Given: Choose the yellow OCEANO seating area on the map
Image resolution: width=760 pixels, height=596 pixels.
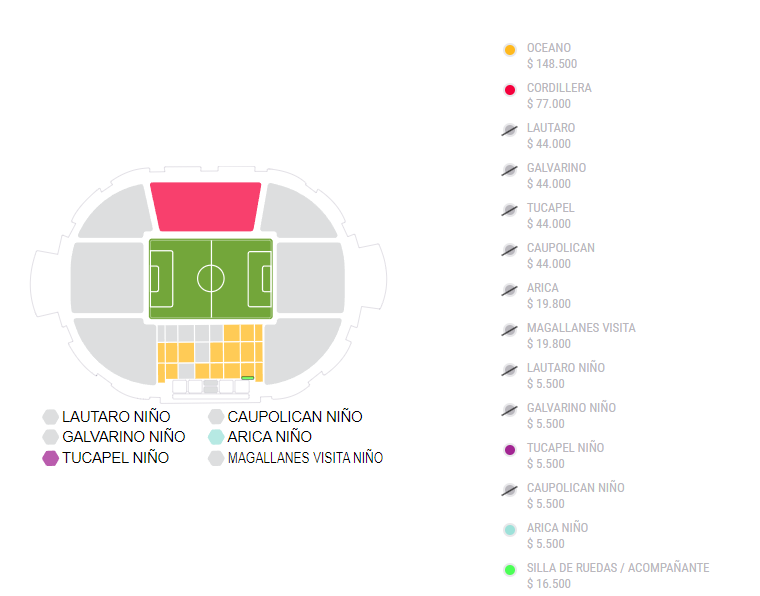Looking at the screenshot, I should pos(242,352).
